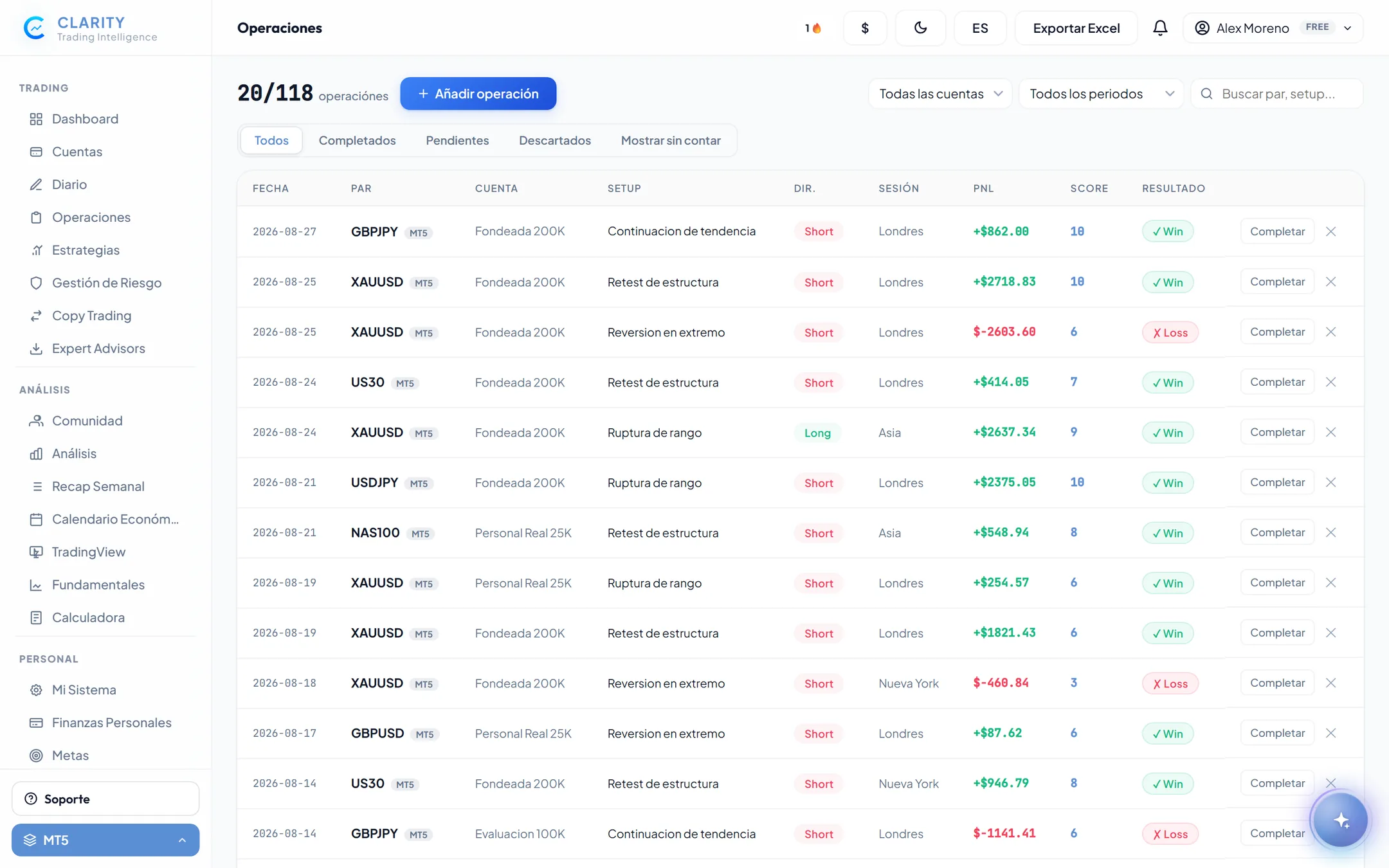
Task: Open the floating AI assistant sparkle button
Action: coord(1341,820)
